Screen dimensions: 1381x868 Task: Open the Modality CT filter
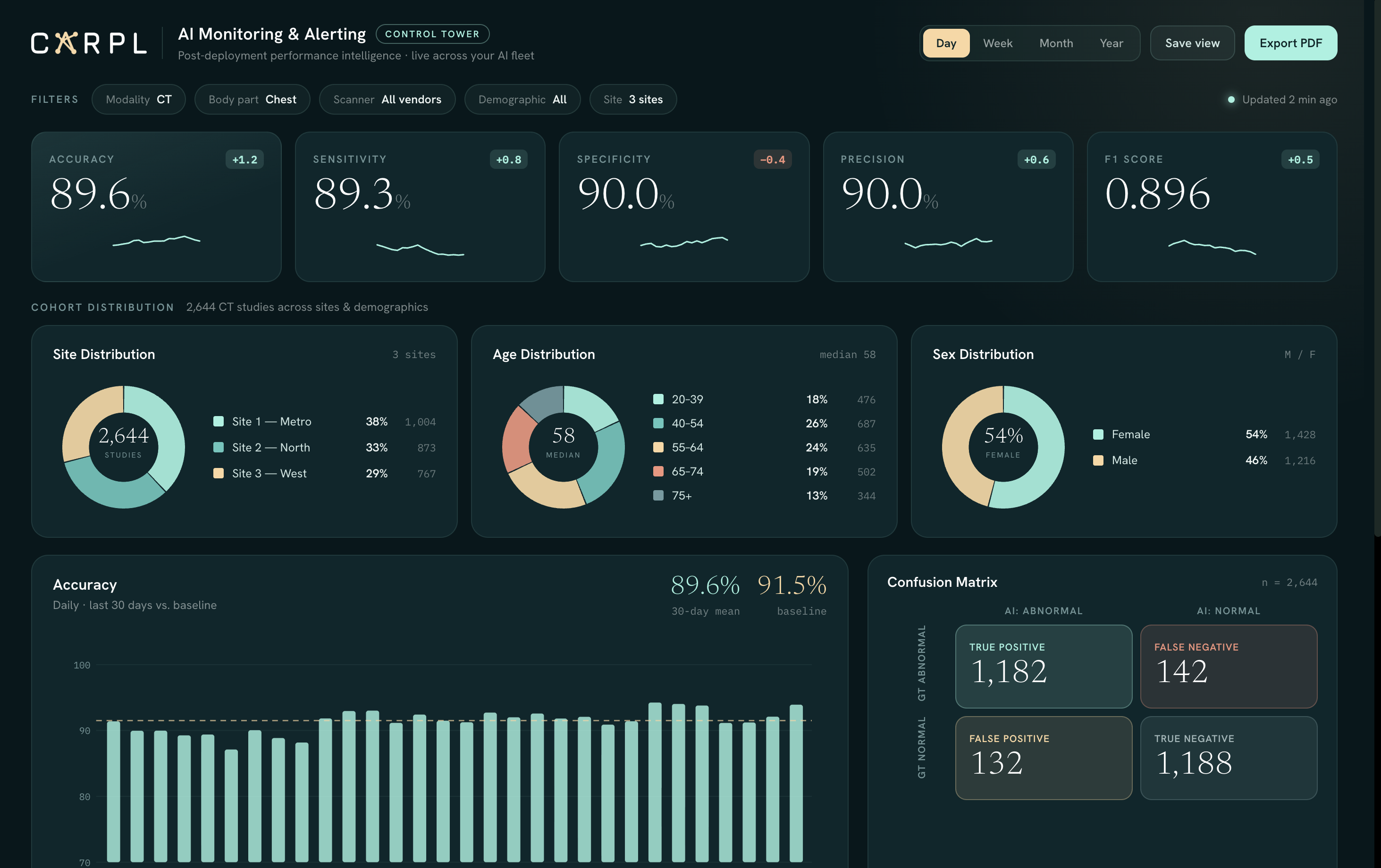[x=138, y=99]
